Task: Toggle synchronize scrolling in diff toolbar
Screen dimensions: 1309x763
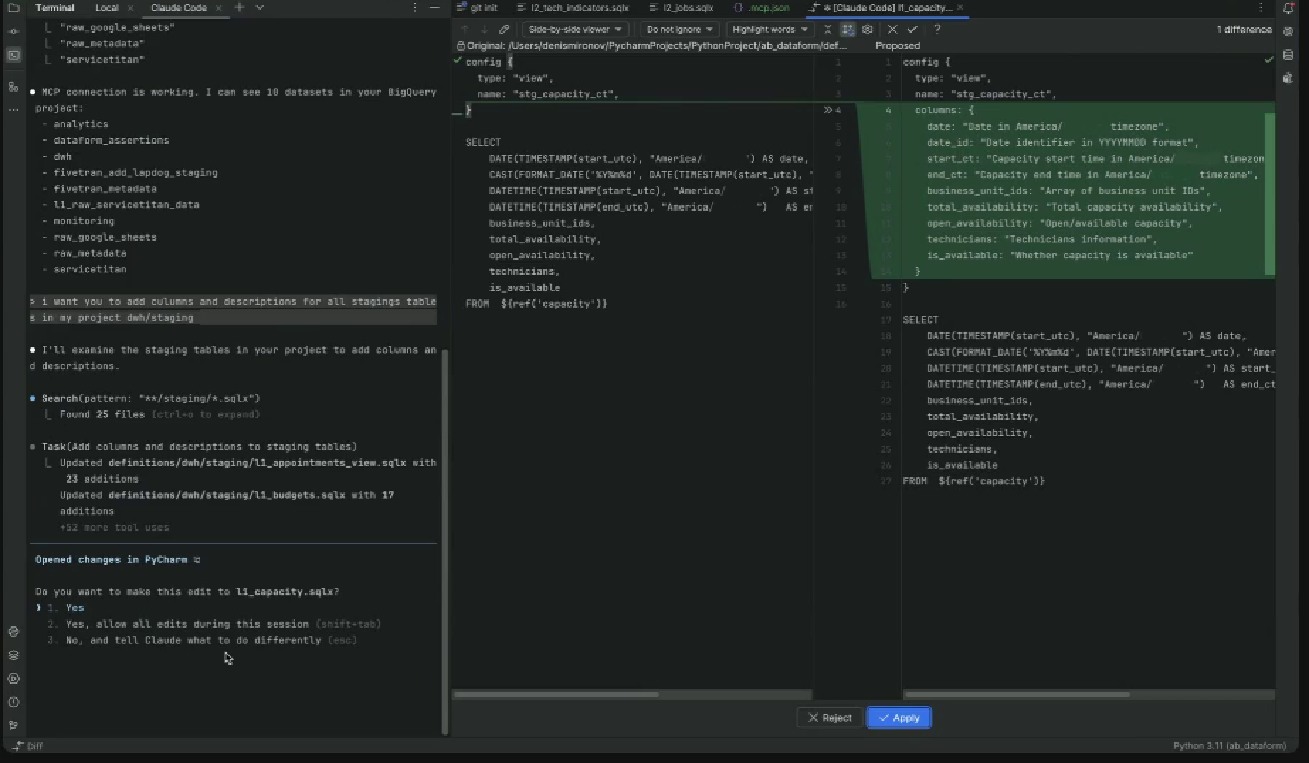Action: (x=847, y=30)
